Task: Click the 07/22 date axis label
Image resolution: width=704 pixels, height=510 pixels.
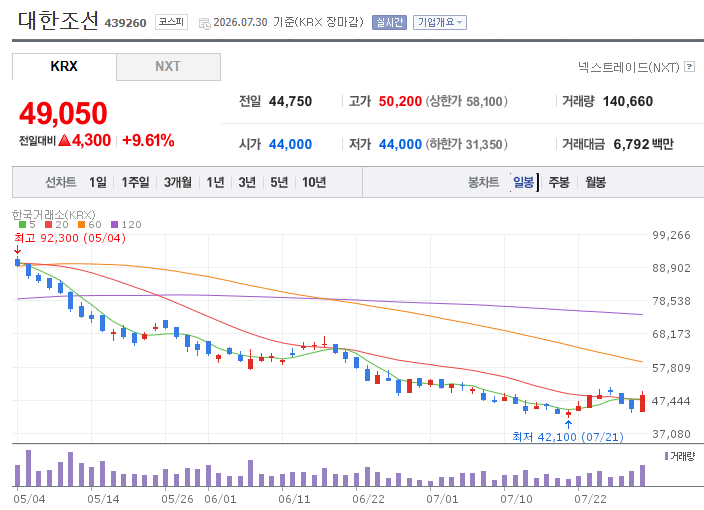Action: coord(590,499)
